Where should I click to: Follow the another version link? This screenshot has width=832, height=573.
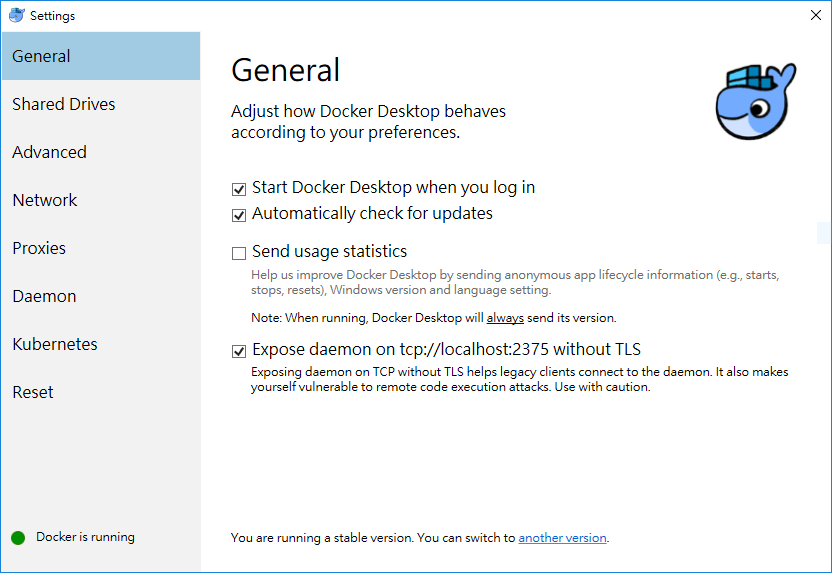[562, 537]
